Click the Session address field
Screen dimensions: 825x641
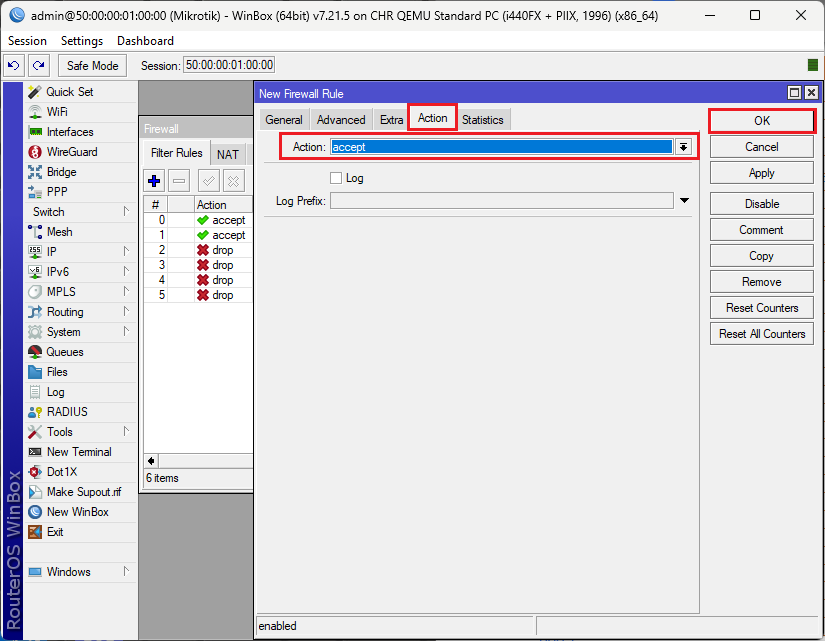(229, 65)
